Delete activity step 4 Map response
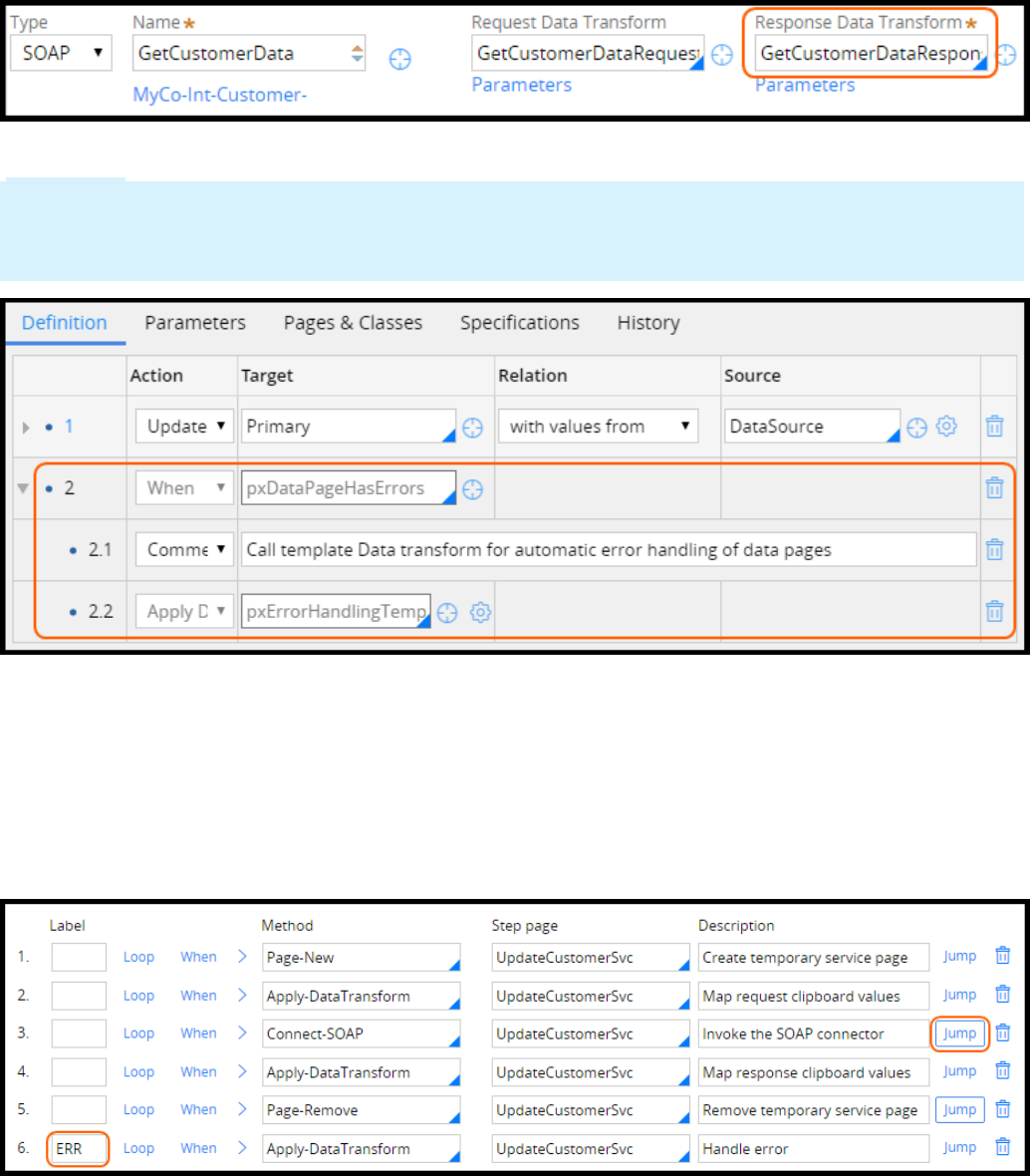Viewport: 1030px width, 1176px height. [x=1003, y=1071]
